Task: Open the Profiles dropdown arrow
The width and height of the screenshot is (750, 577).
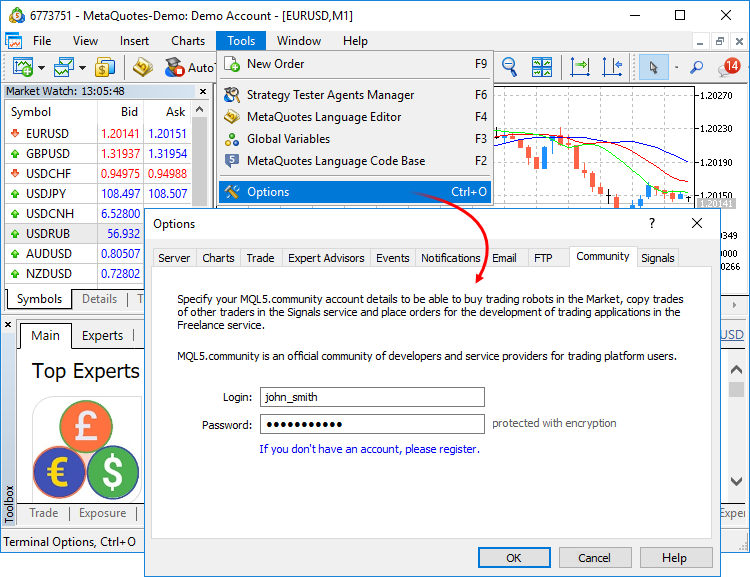Action: click(82, 67)
